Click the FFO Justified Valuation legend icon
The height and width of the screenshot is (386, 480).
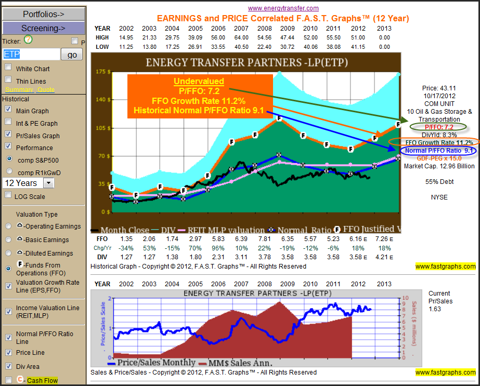tap(337, 229)
